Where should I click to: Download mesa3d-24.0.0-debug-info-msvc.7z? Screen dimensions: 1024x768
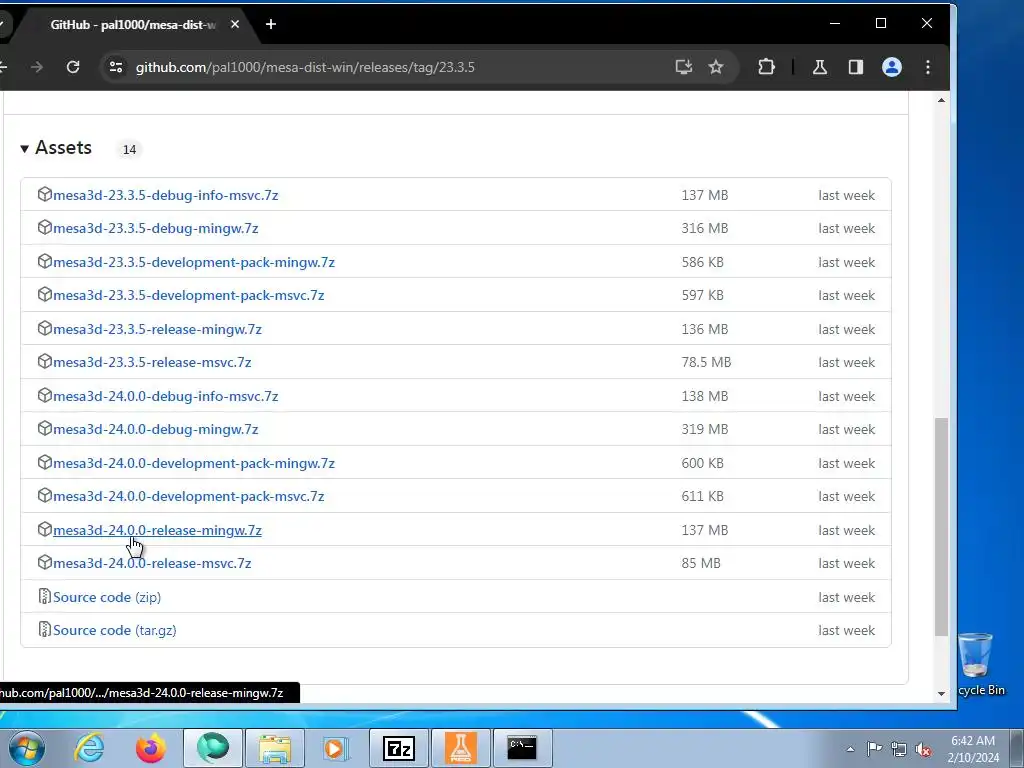165,396
